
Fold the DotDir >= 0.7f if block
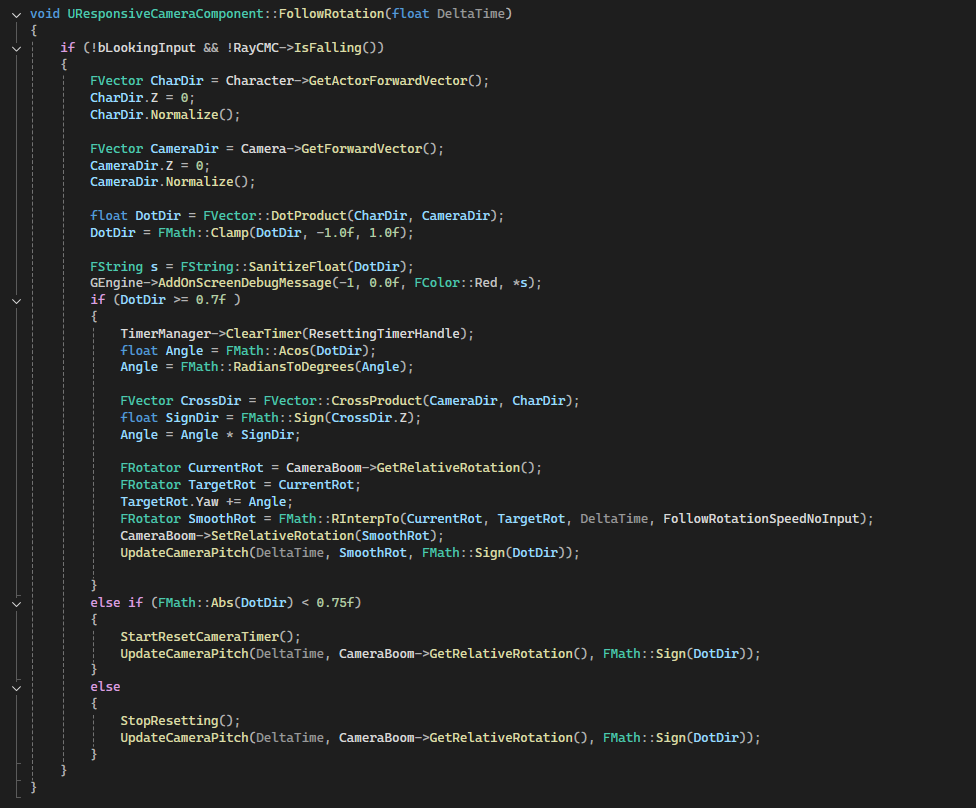(x=17, y=300)
